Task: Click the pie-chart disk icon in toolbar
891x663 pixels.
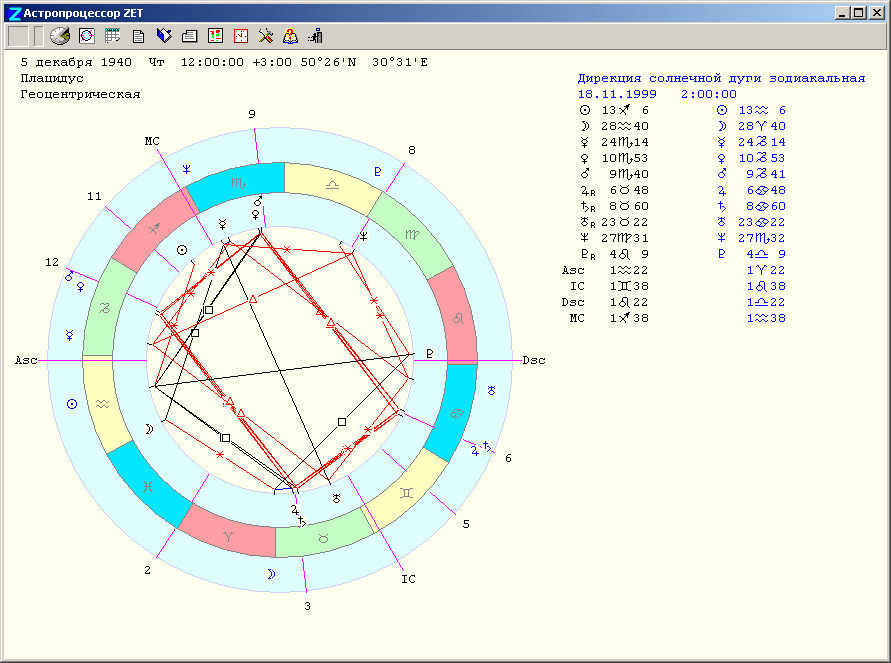Action: point(60,36)
